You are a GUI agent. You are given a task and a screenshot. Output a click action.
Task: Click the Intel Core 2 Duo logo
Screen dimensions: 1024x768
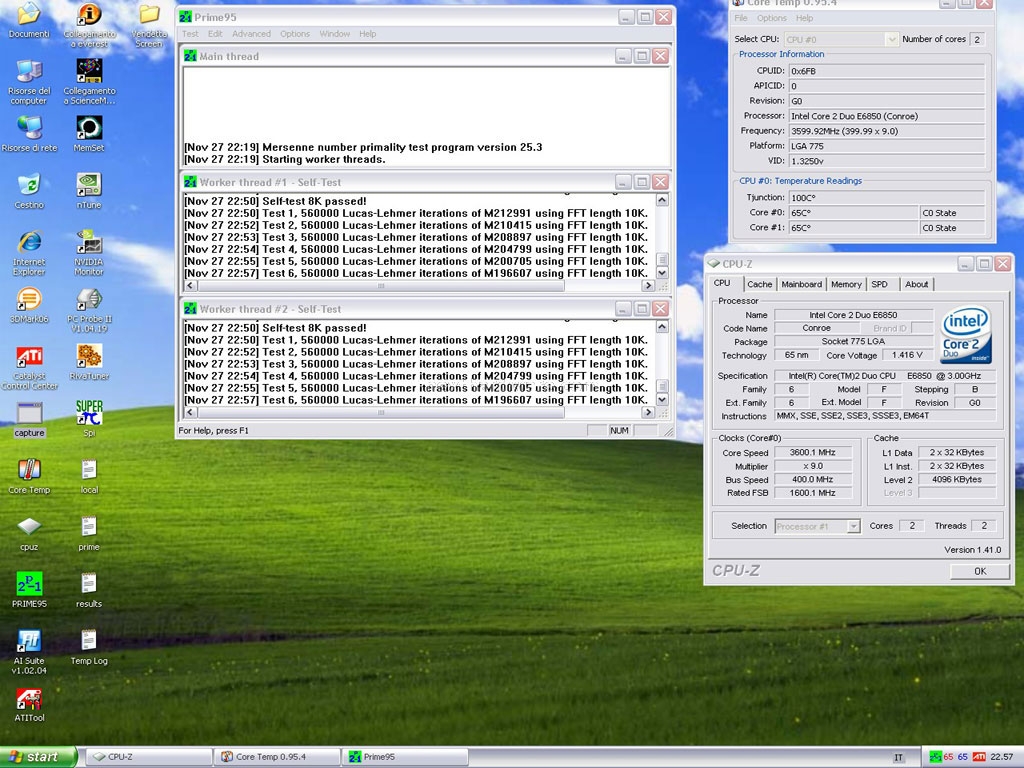pos(966,334)
